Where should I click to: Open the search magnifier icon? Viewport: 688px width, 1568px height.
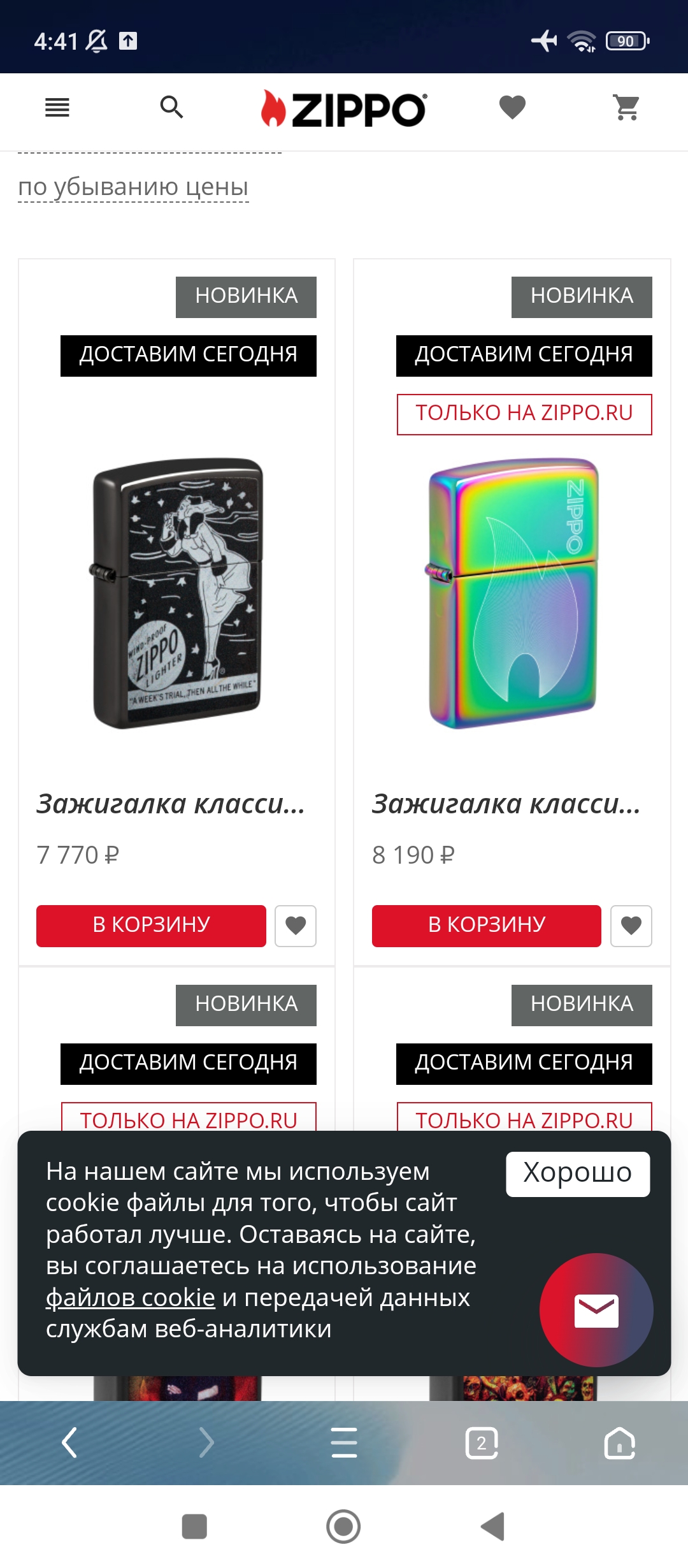pos(171,108)
